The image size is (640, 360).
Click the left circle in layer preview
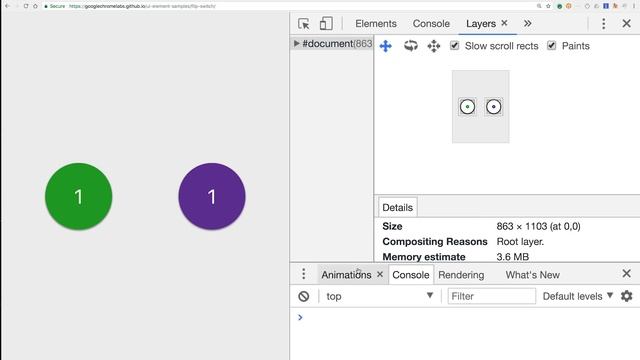[467, 107]
